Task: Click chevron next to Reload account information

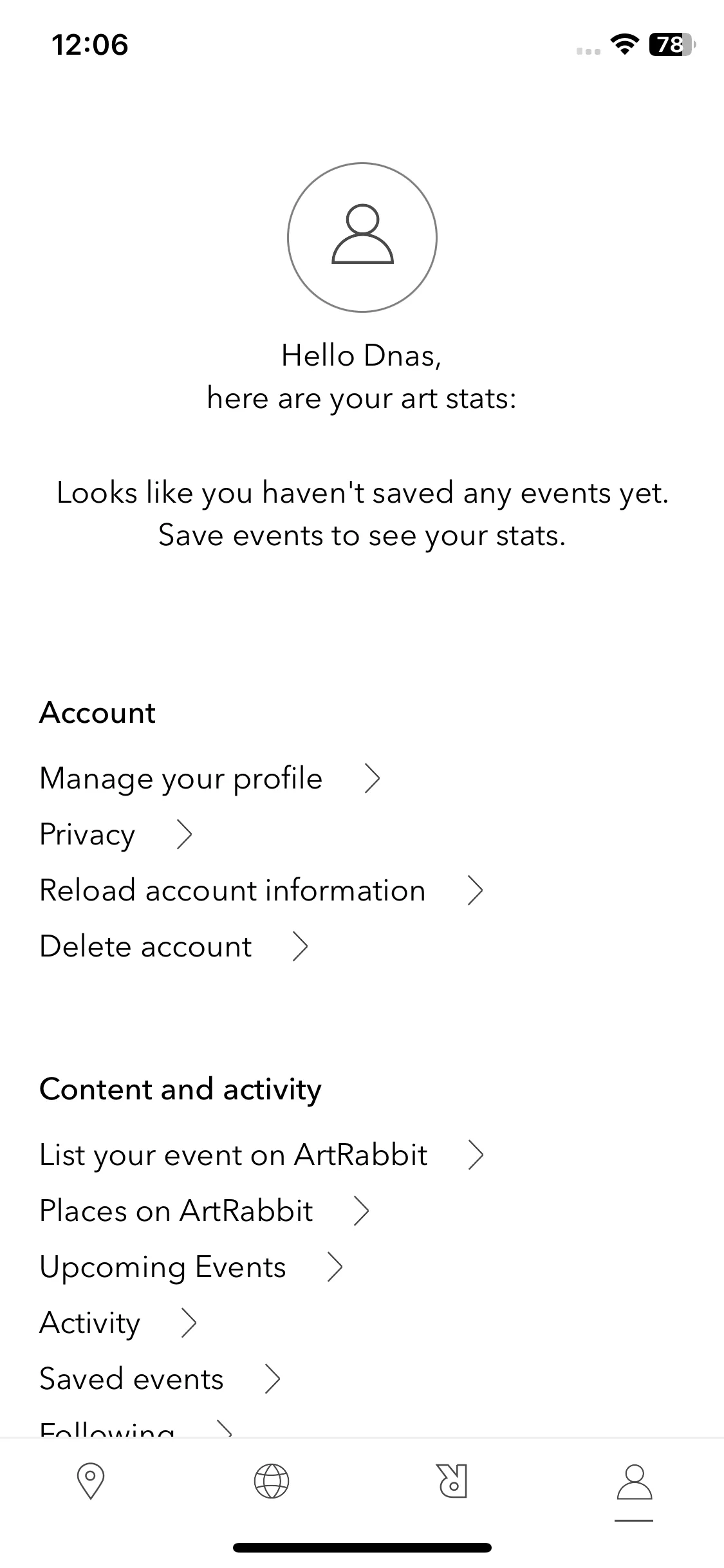Action: coord(475,890)
